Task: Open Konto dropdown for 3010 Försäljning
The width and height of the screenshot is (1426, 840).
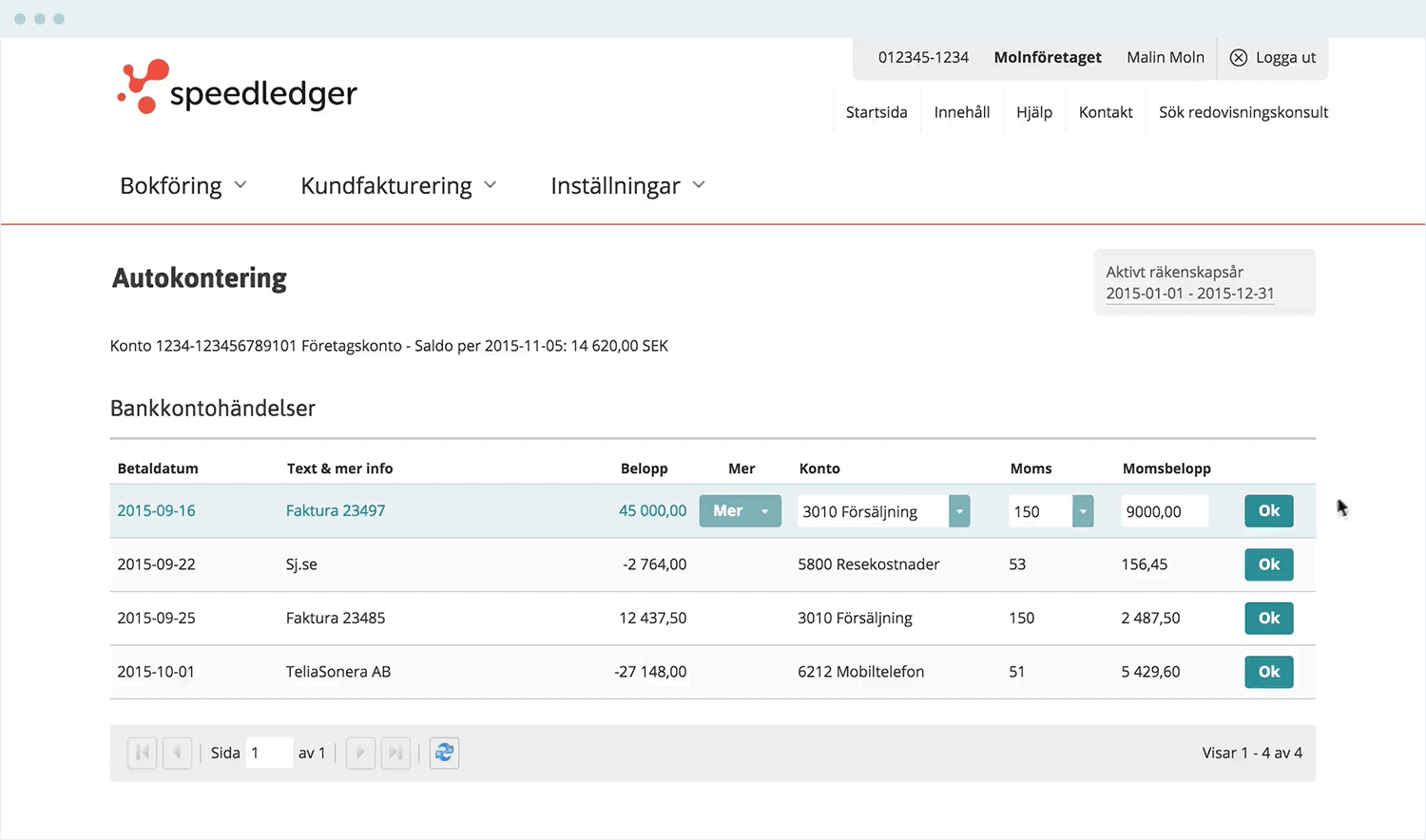Action: (x=959, y=511)
